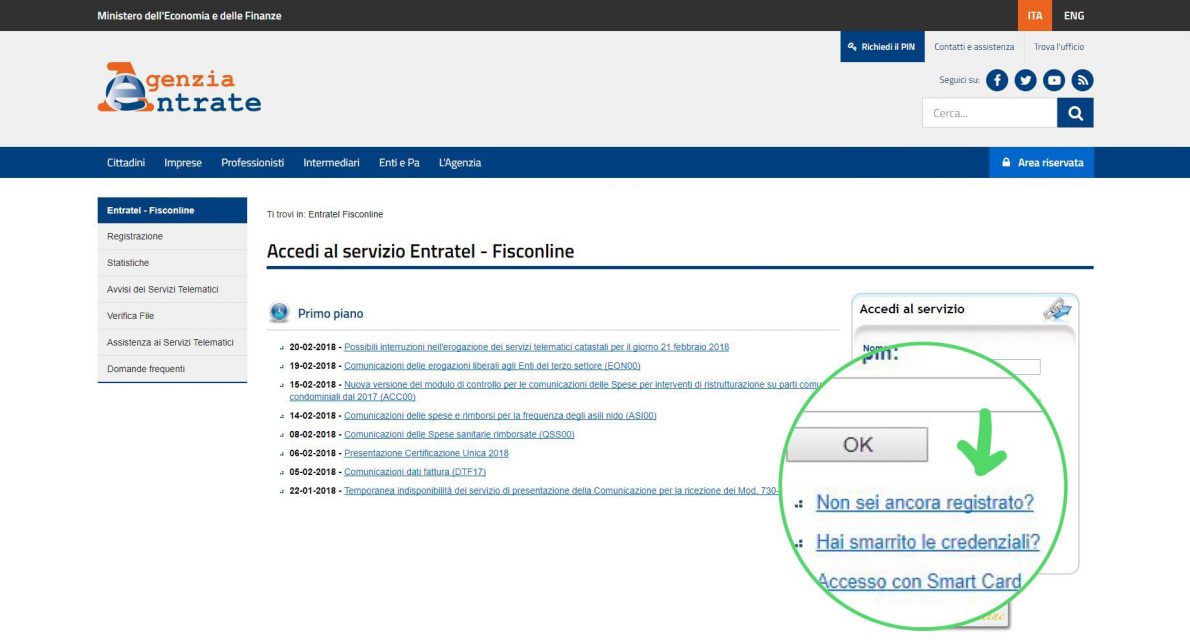This screenshot has height=640, width=1190.
Task: Click Hai smarrito le credenziali?
Action: tap(927, 542)
